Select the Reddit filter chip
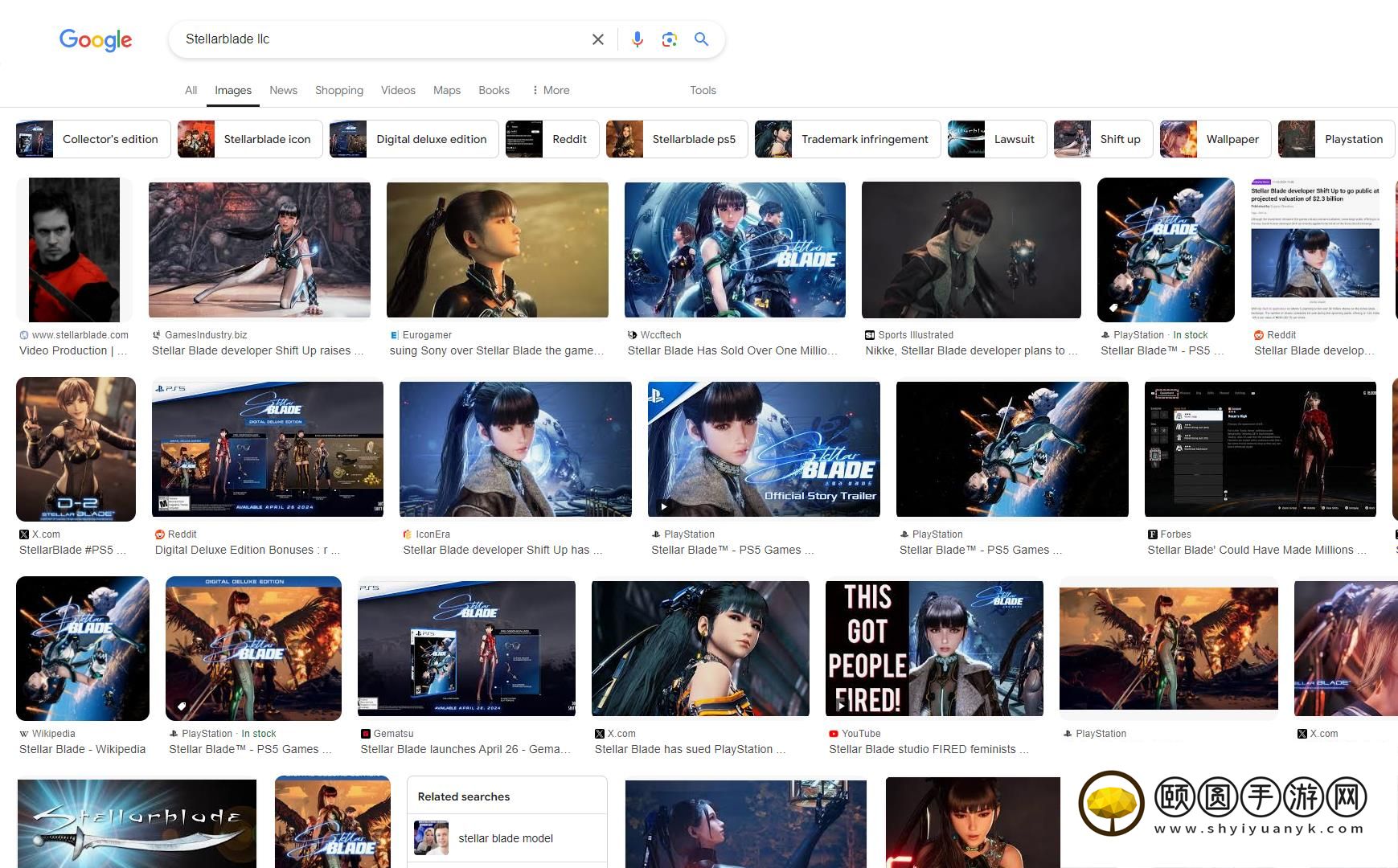 (x=552, y=139)
